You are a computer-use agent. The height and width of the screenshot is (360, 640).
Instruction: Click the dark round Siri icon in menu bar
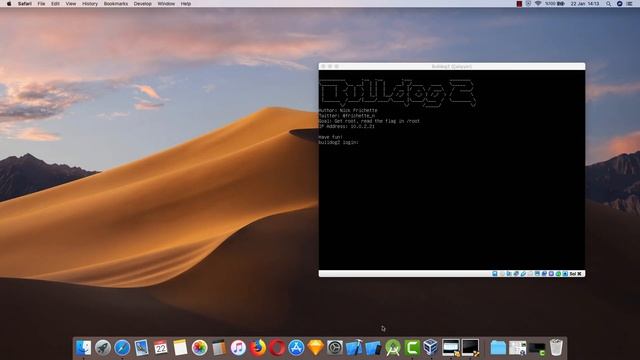[x=619, y=4]
